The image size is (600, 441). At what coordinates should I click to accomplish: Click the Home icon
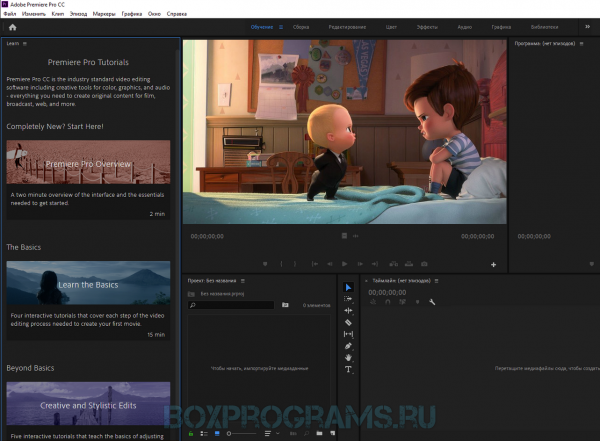(13, 27)
